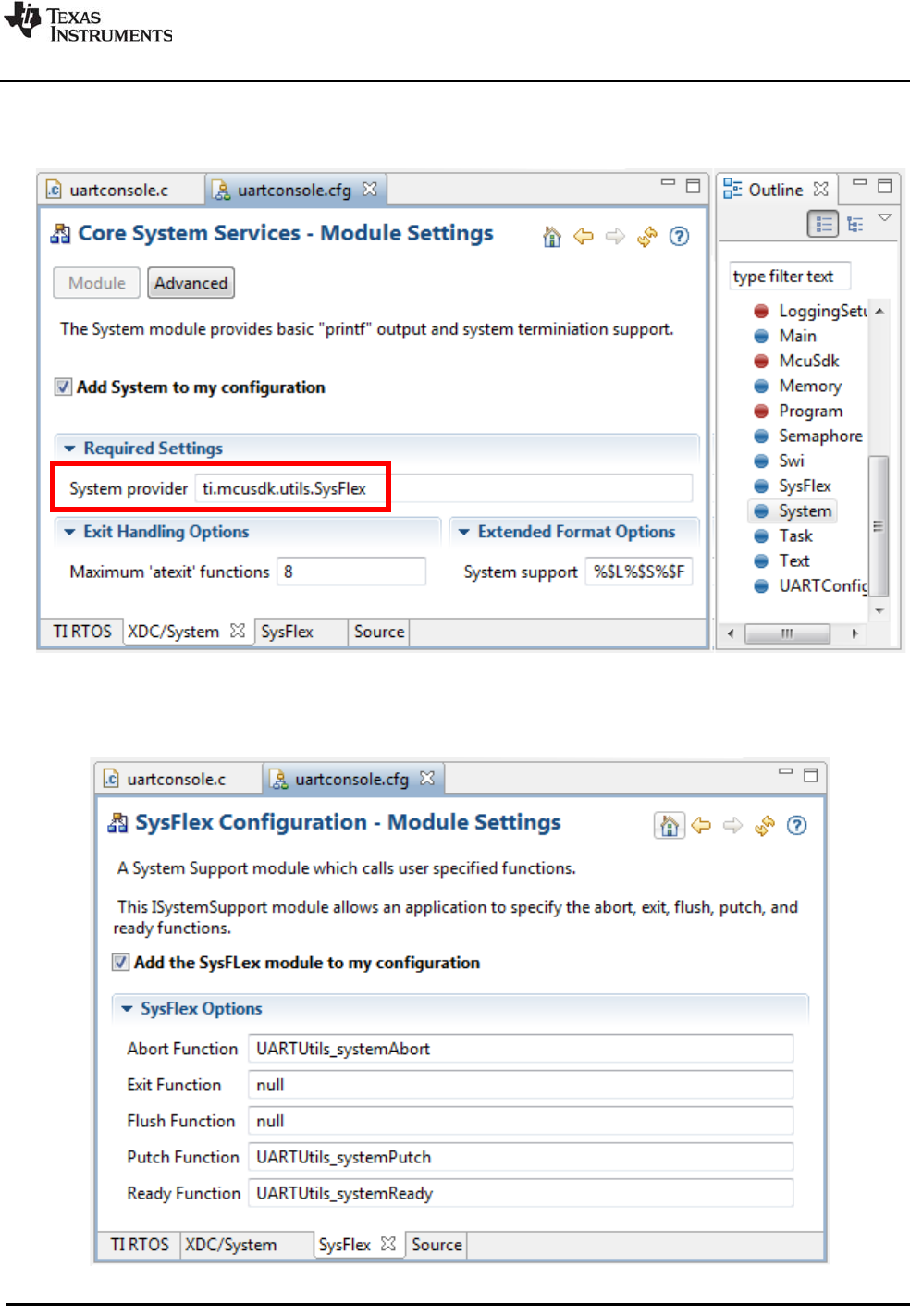Toggle Add the SysFLex module checkbox

coord(120,962)
